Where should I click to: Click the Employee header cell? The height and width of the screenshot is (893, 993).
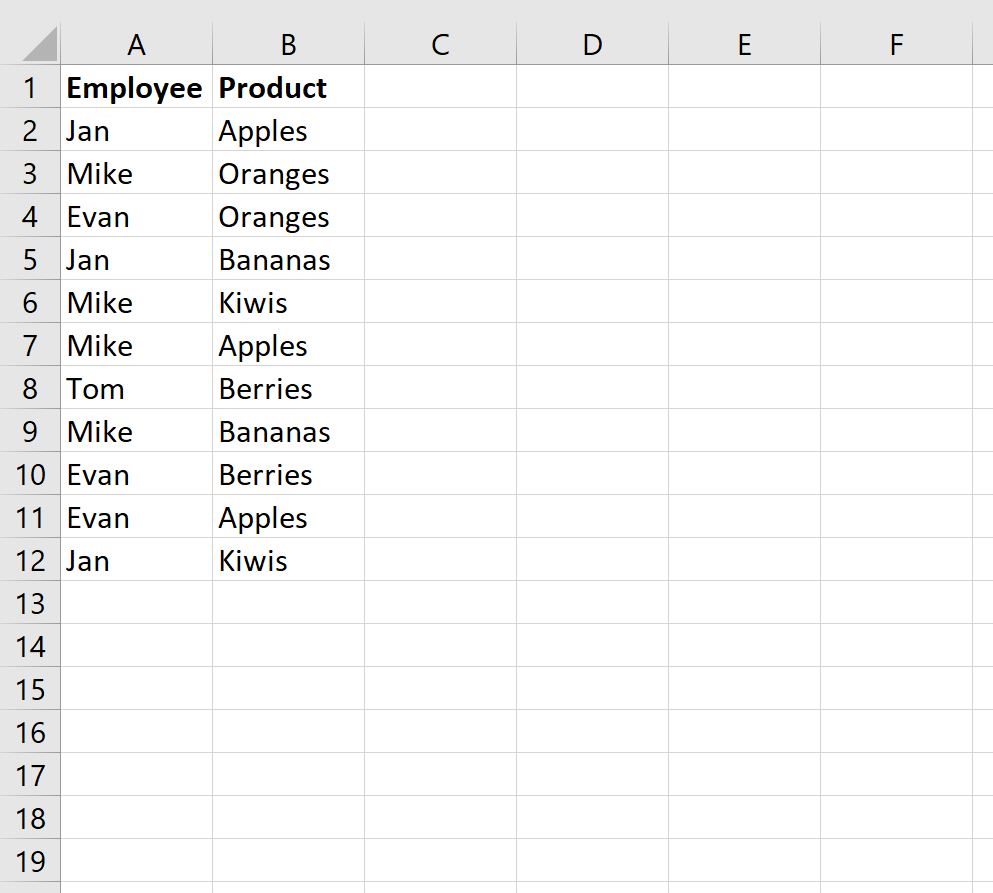click(136, 87)
